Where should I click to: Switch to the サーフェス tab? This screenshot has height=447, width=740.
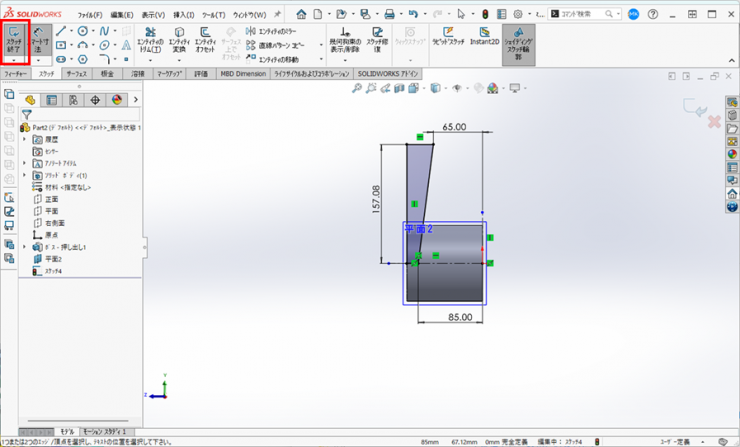(x=77, y=74)
